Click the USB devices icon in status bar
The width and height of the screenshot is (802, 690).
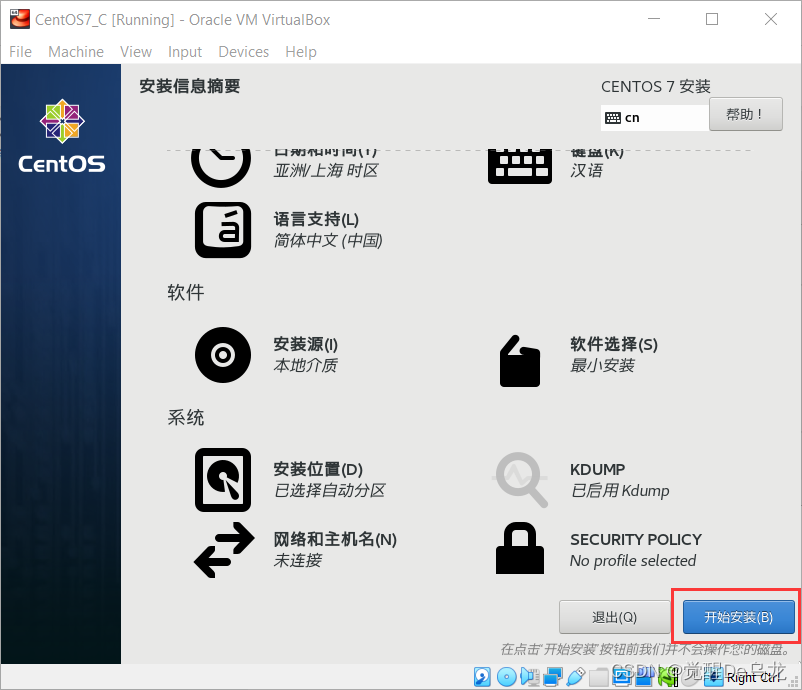(x=575, y=677)
